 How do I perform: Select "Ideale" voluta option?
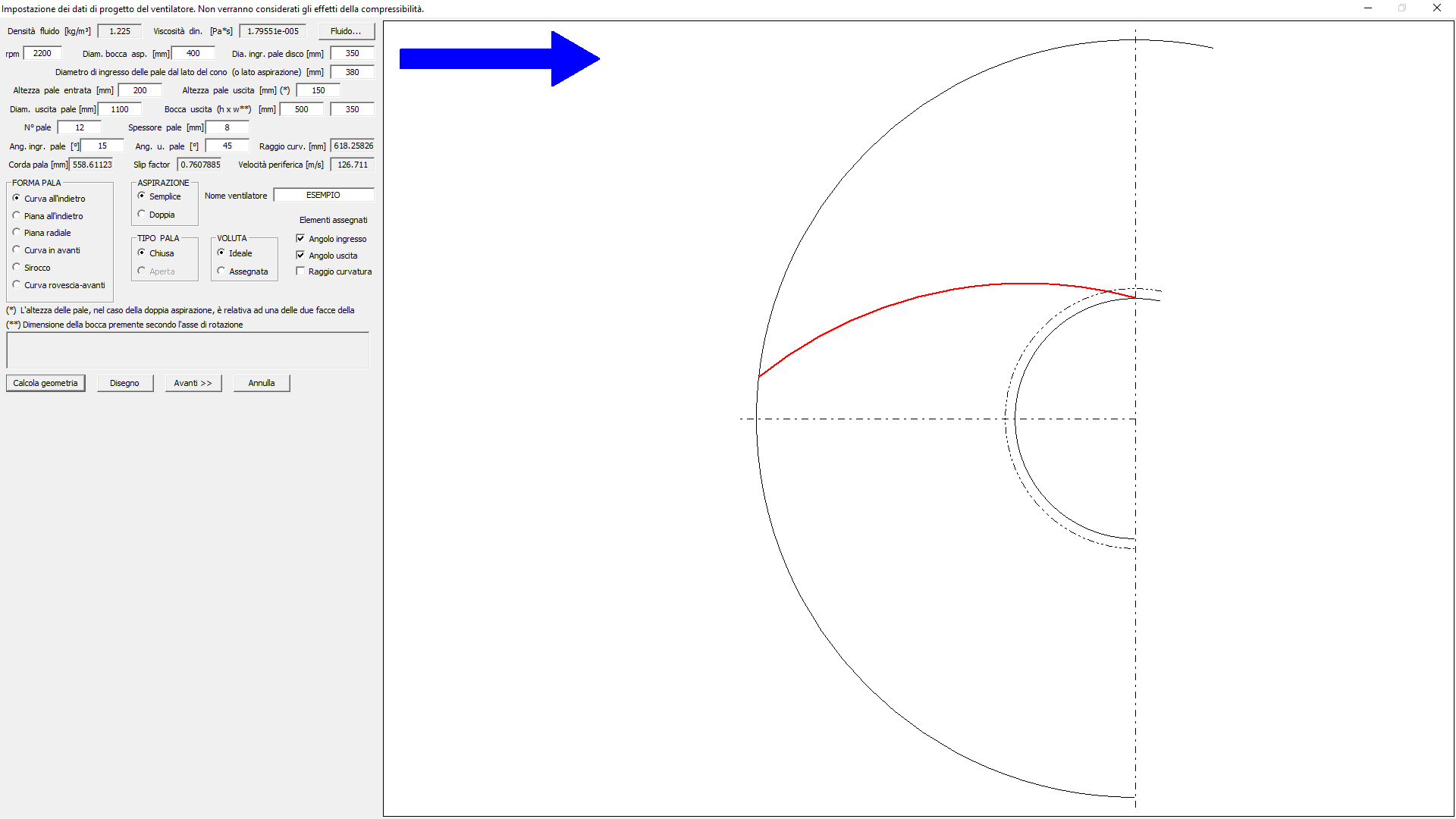(220, 253)
